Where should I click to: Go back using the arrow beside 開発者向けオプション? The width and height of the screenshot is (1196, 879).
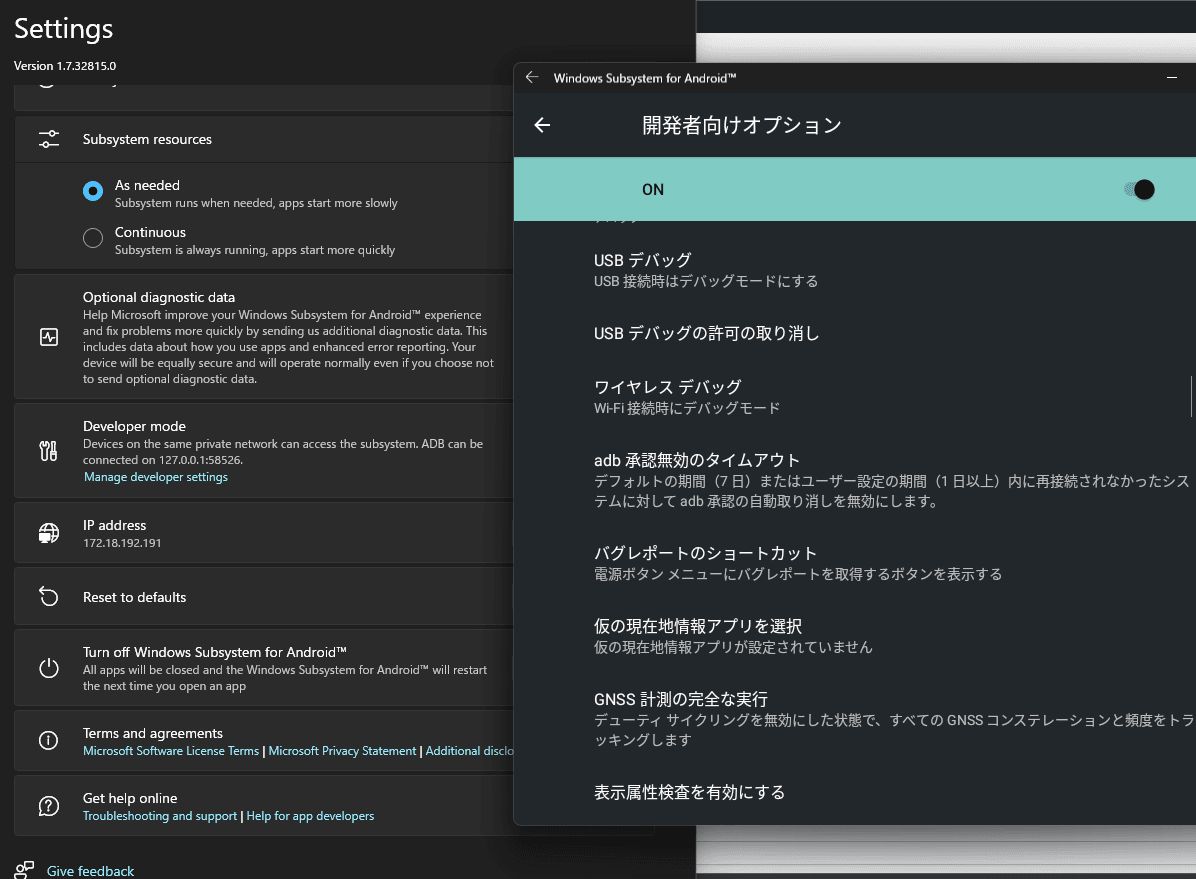click(542, 125)
